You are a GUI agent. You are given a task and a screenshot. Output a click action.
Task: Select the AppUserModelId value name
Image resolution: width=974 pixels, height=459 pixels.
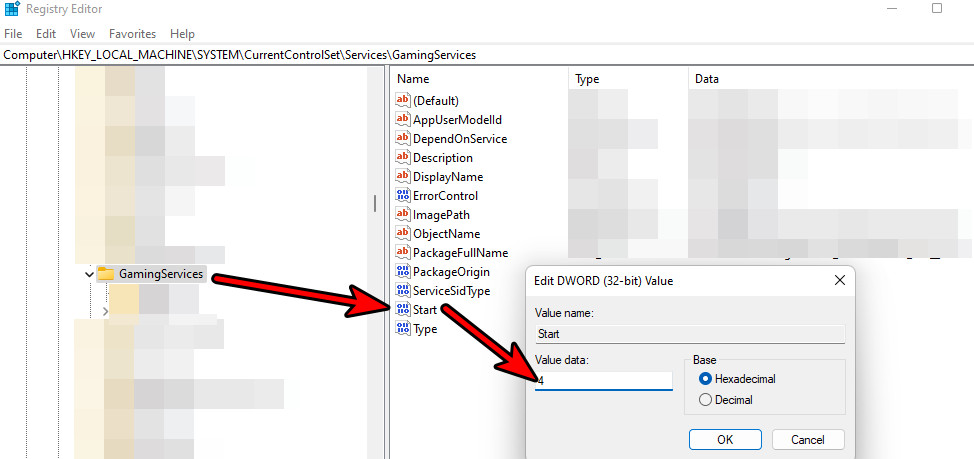[457, 120]
